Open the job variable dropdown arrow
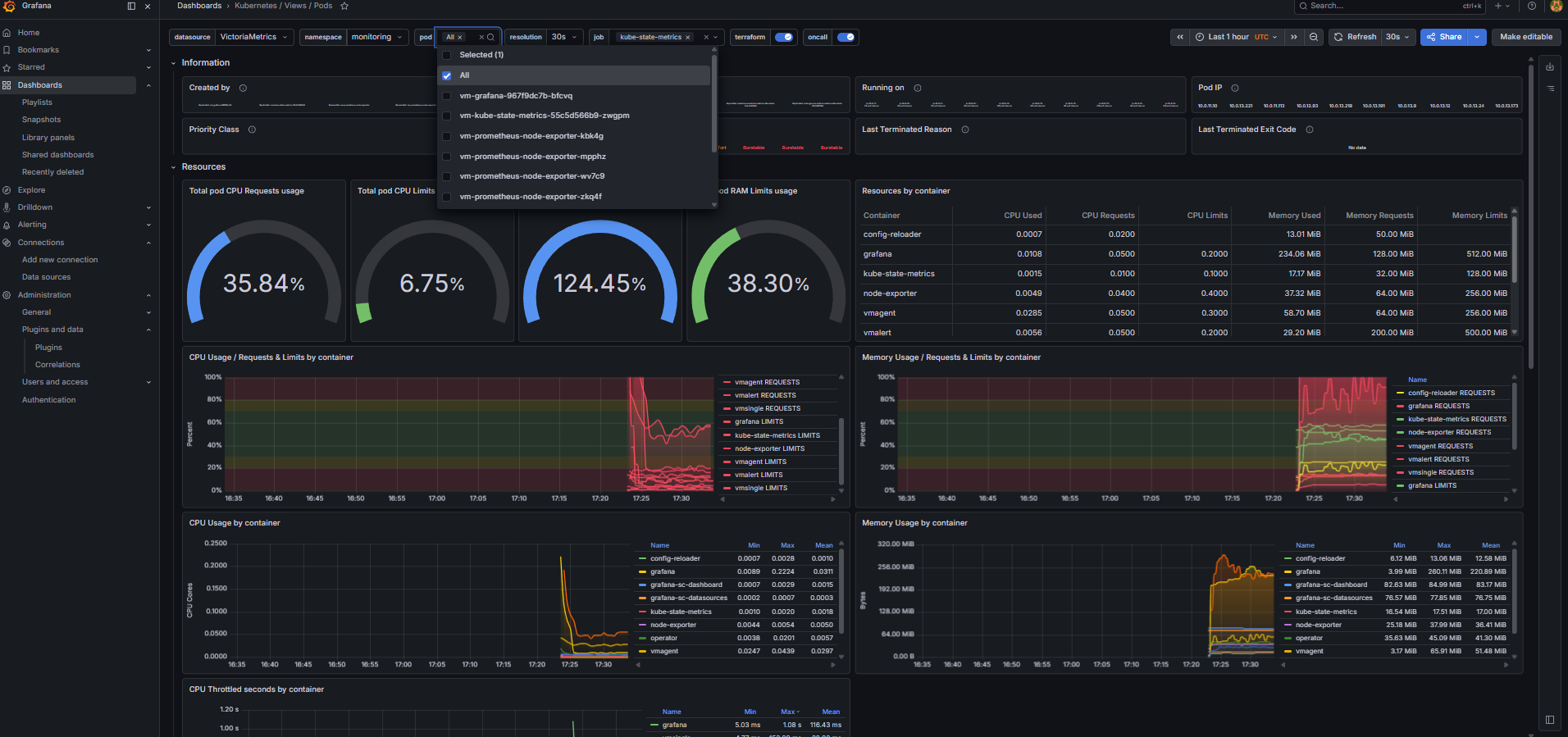1568x737 pixels. point(716,37)
